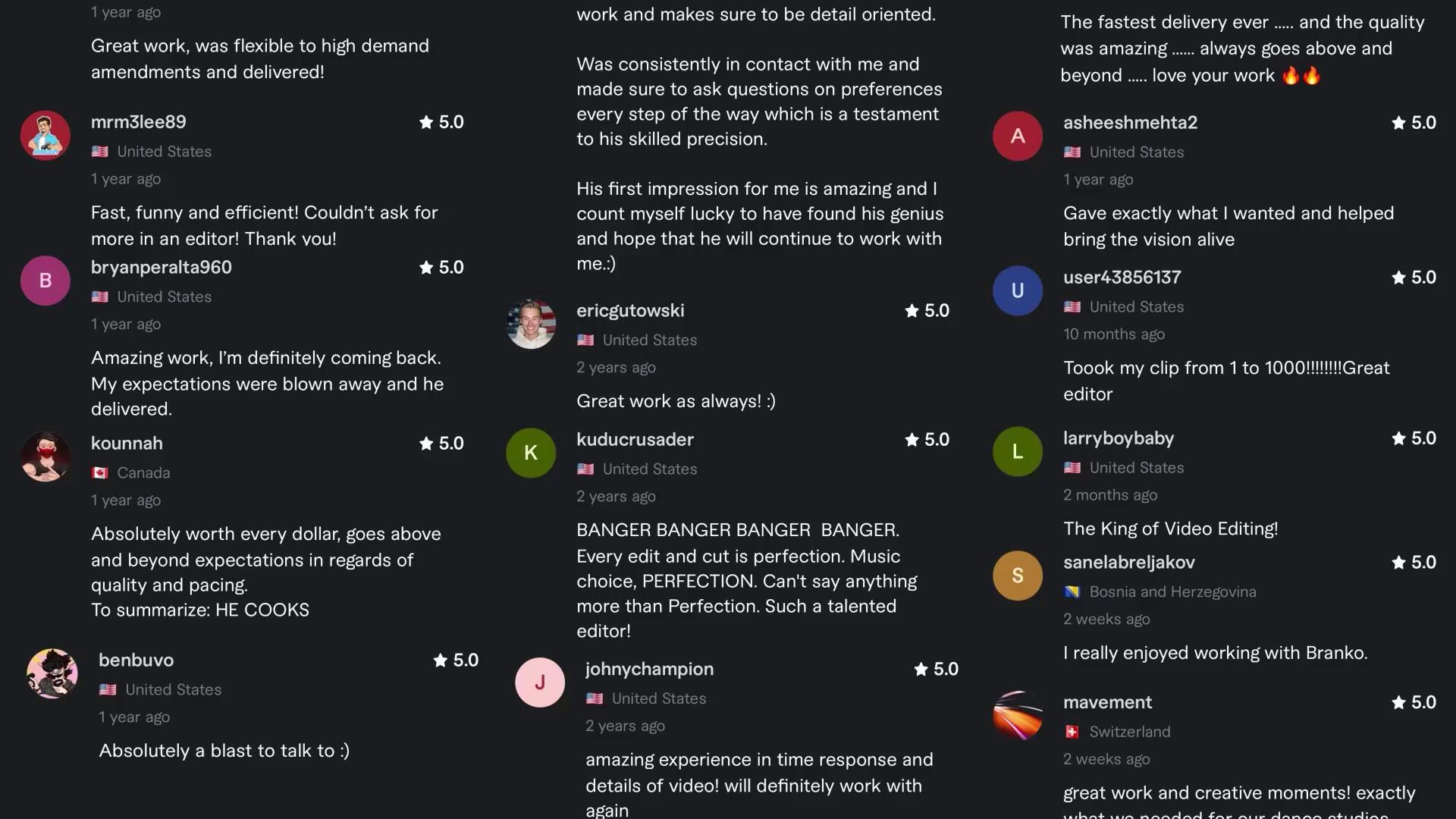
Task: Click the star beside johnychampion's 5.0 rating
Action: tap(921, 670)
